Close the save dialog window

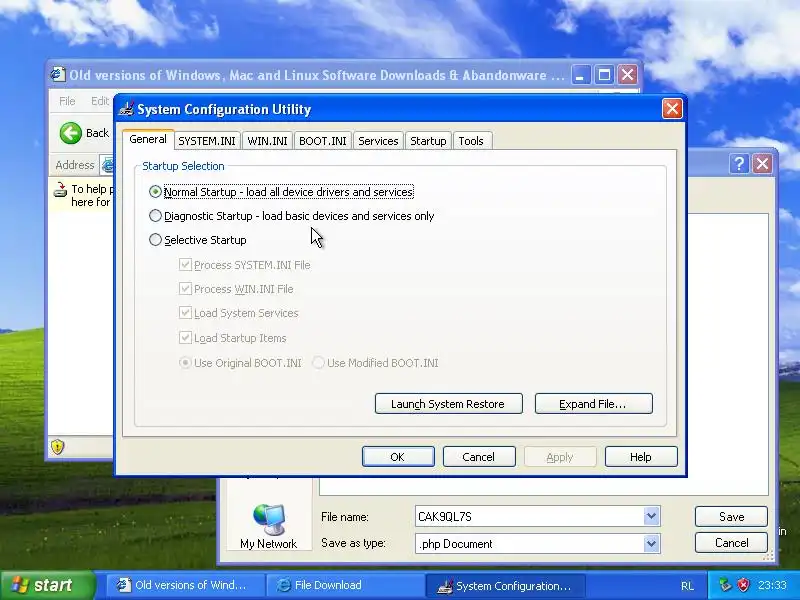tap(762, 164)
